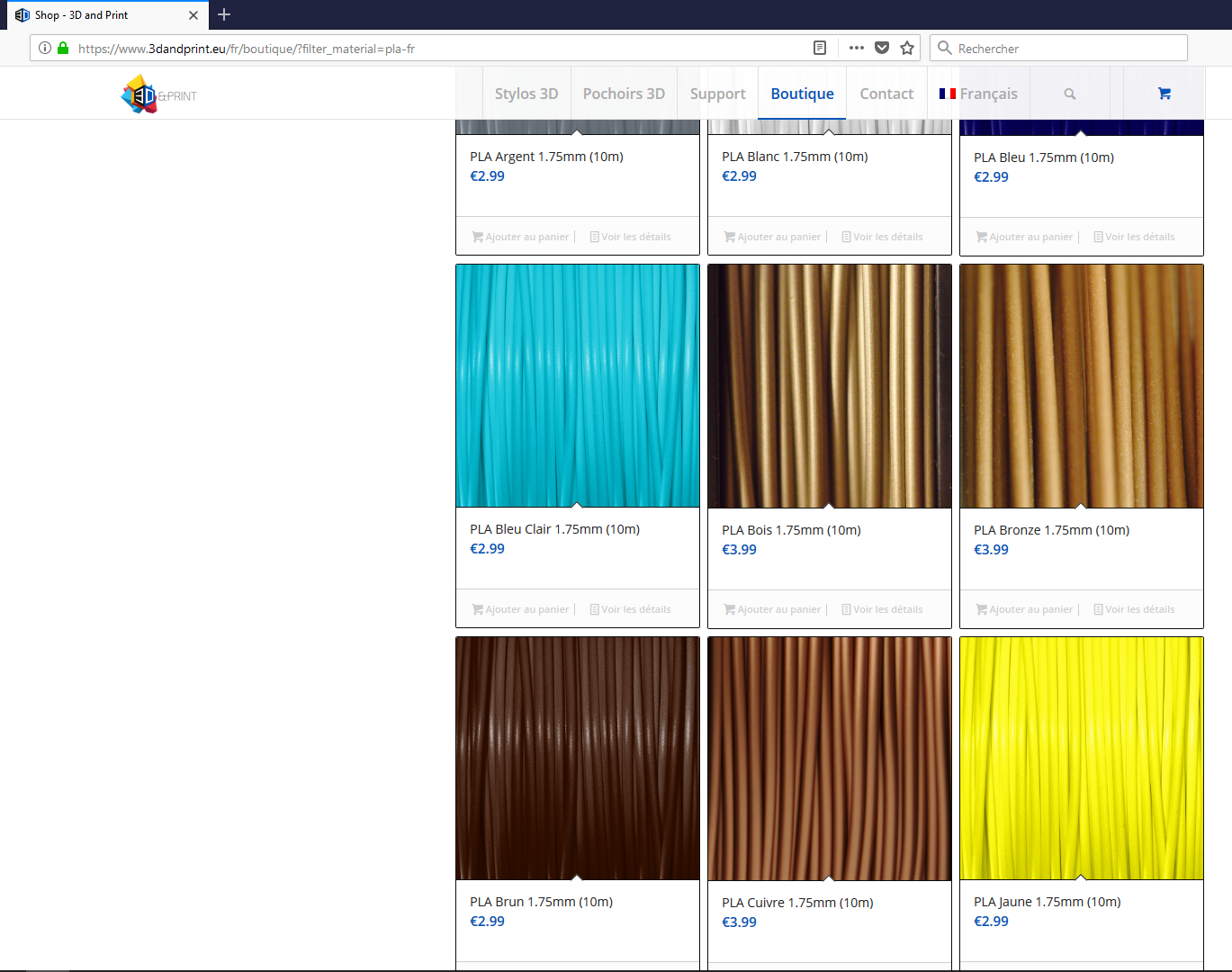Image resolution: width=1232 pixels, height=972 pixels.
Task: Toggle reader view icon in the address bar
Action: pyautogui.click(x=820, y=48)
